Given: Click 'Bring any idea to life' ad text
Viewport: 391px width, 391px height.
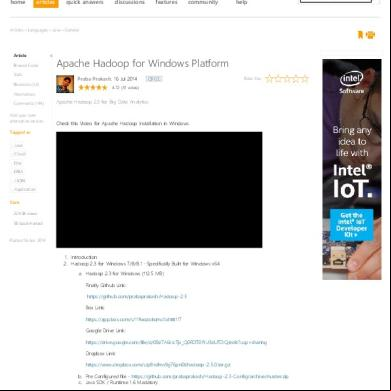Looking at the screenshot, I should pyautogui.click(x=352, y=142).
